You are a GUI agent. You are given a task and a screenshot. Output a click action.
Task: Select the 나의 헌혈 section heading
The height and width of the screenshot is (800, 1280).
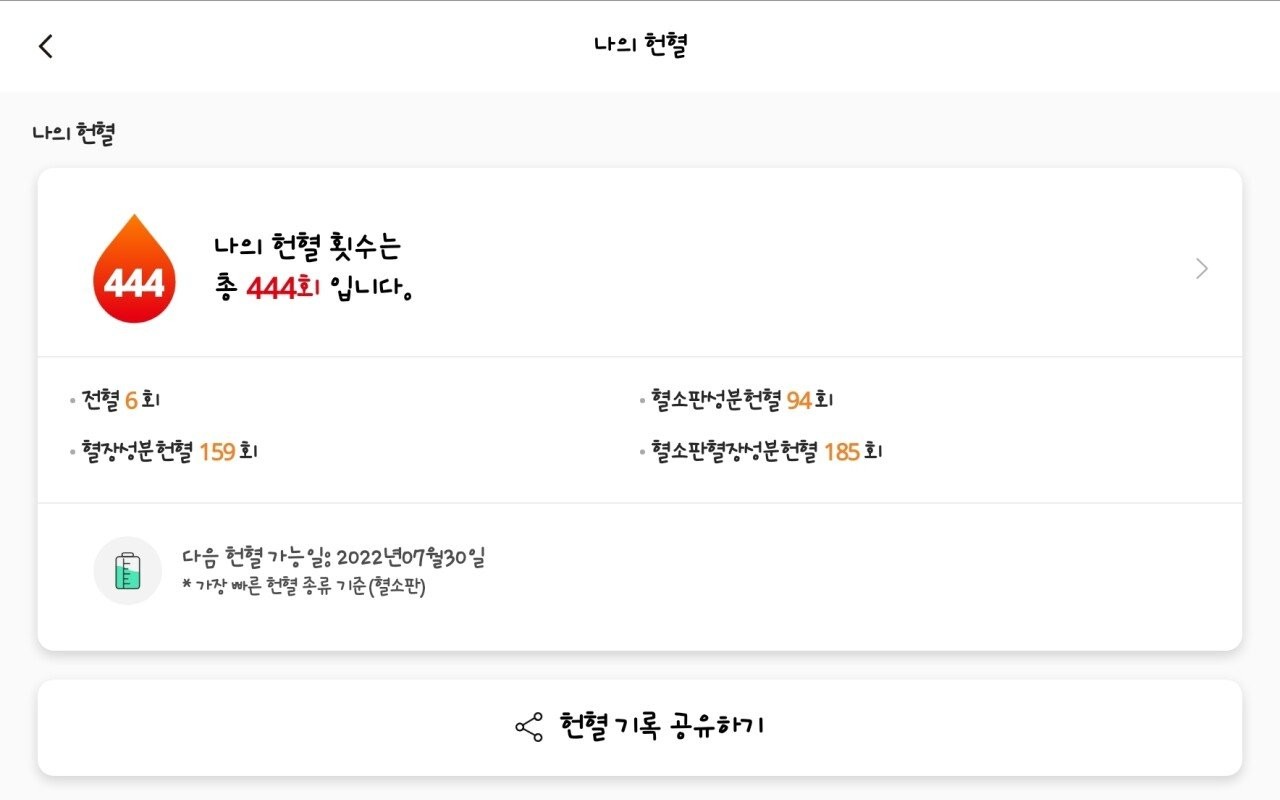point(74,133)
